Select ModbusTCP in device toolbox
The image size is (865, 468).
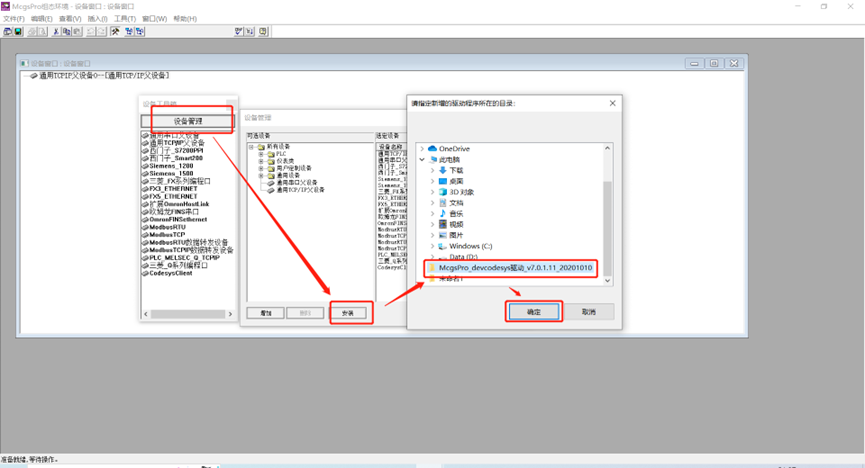pyautogui.click(x=167, y=235)
